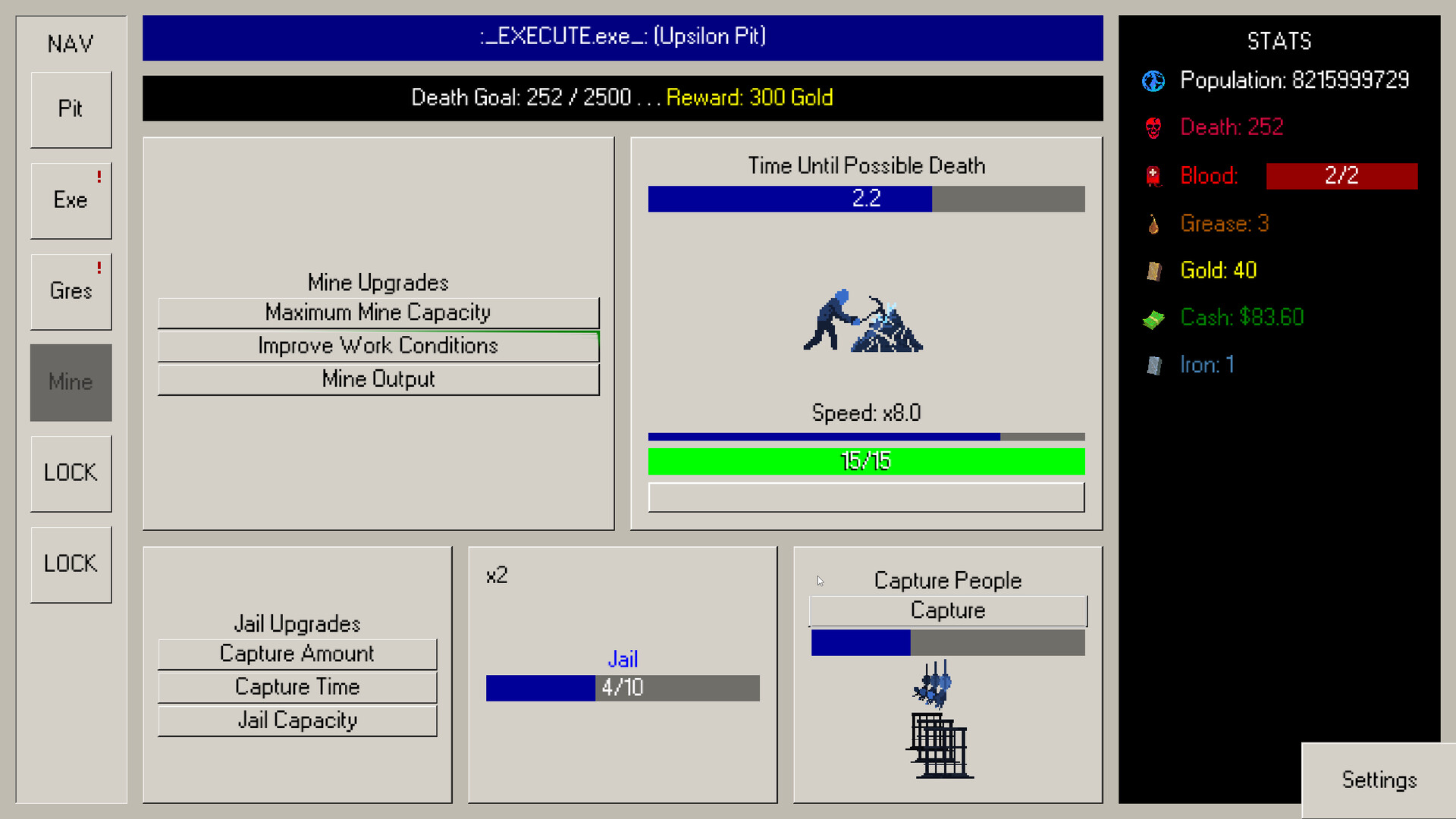1456x819 pixels.
Task: Go to the Gres tab
Action: pyautogui.click(x=71, y=291)
